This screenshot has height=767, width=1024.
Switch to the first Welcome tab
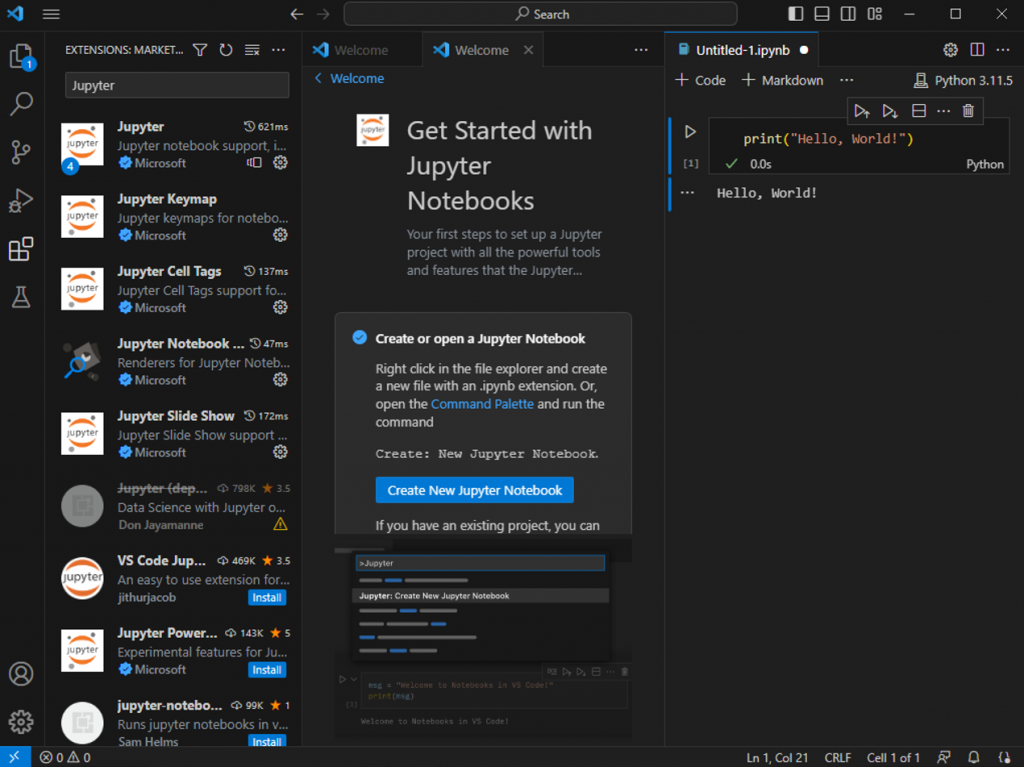(x=362, y=50)
